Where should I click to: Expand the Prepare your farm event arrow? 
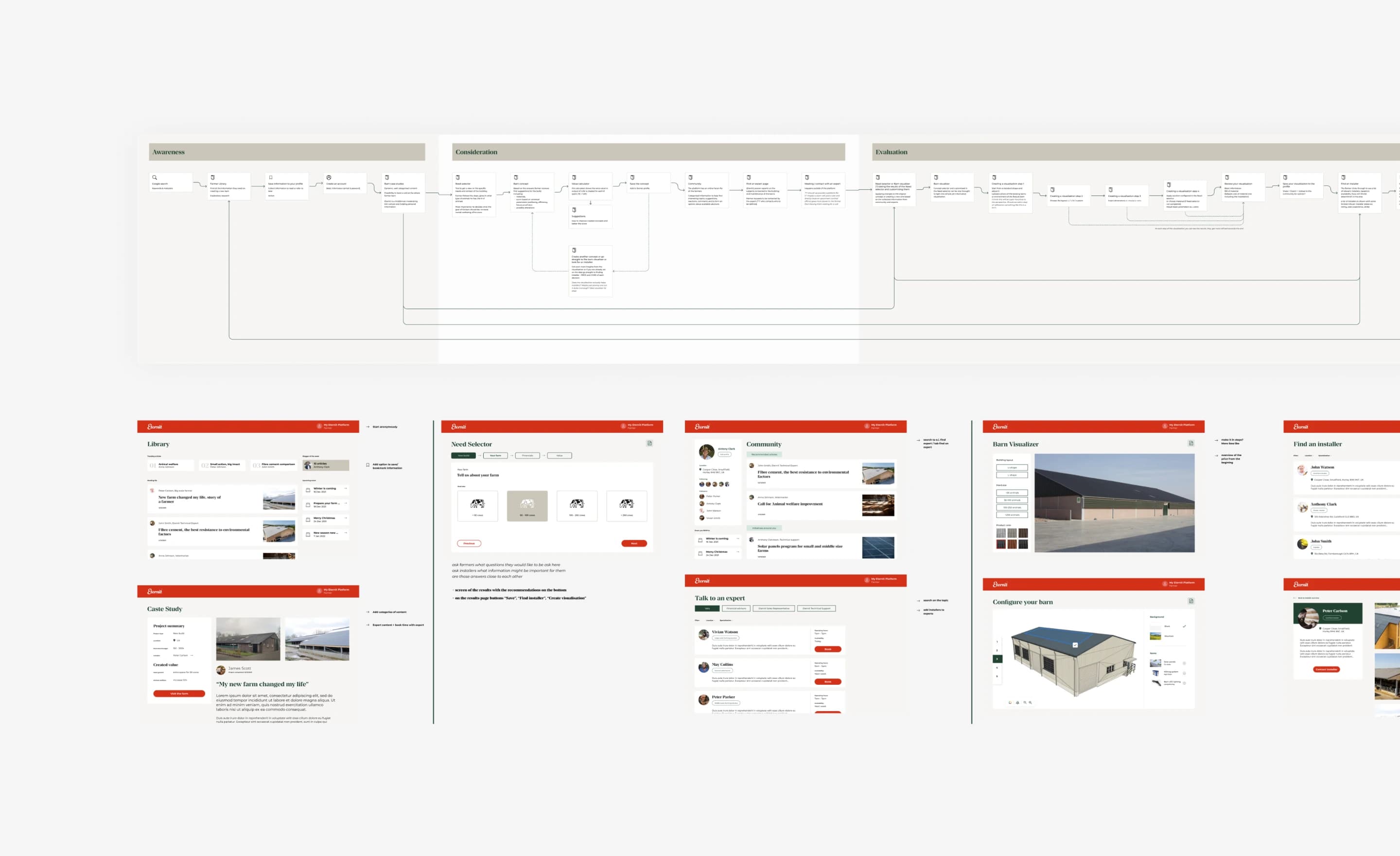tap(346, 503)
